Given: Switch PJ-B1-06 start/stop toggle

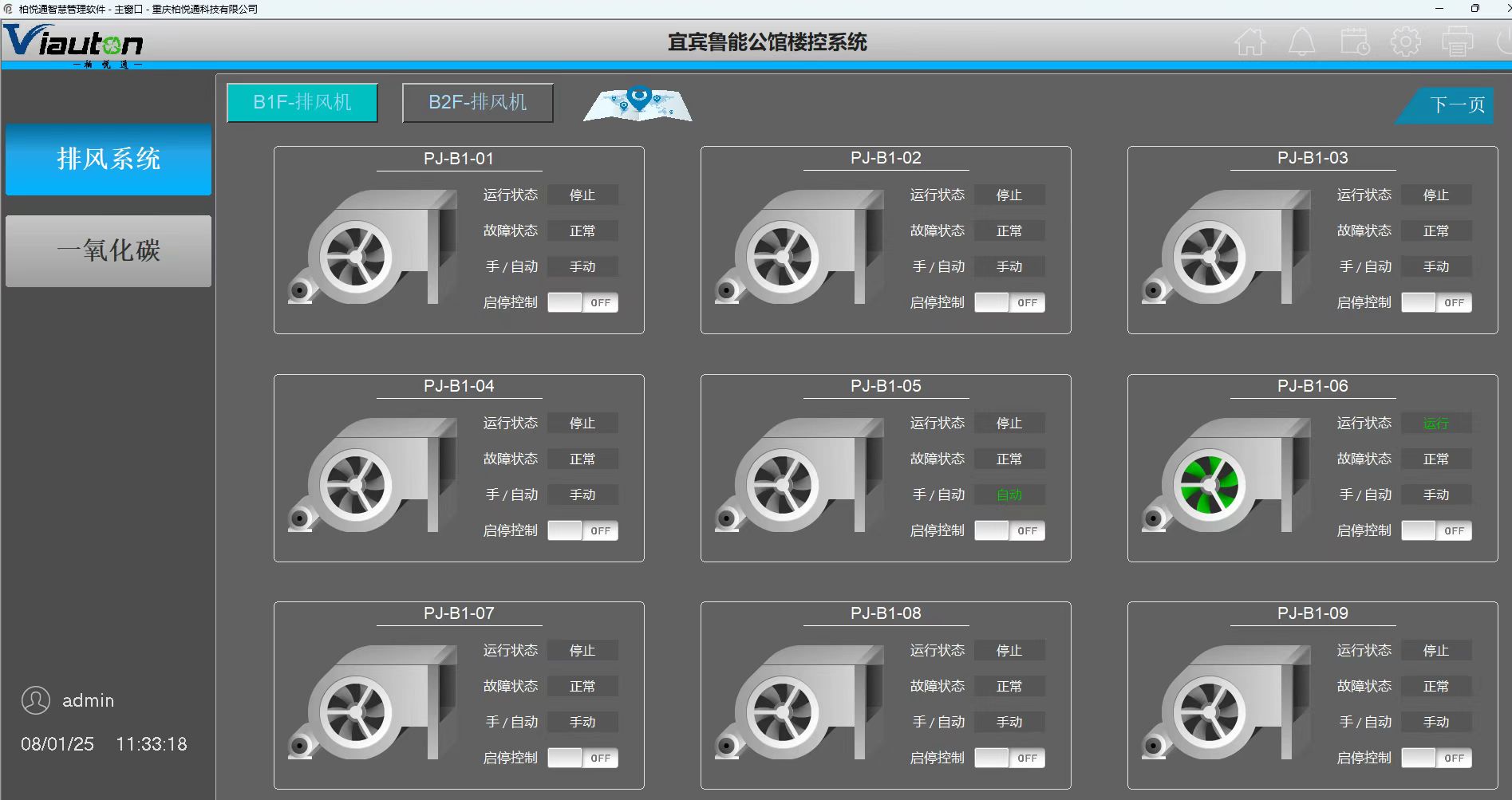Looking at the screenshot, I should click(x=1436, y=531).
